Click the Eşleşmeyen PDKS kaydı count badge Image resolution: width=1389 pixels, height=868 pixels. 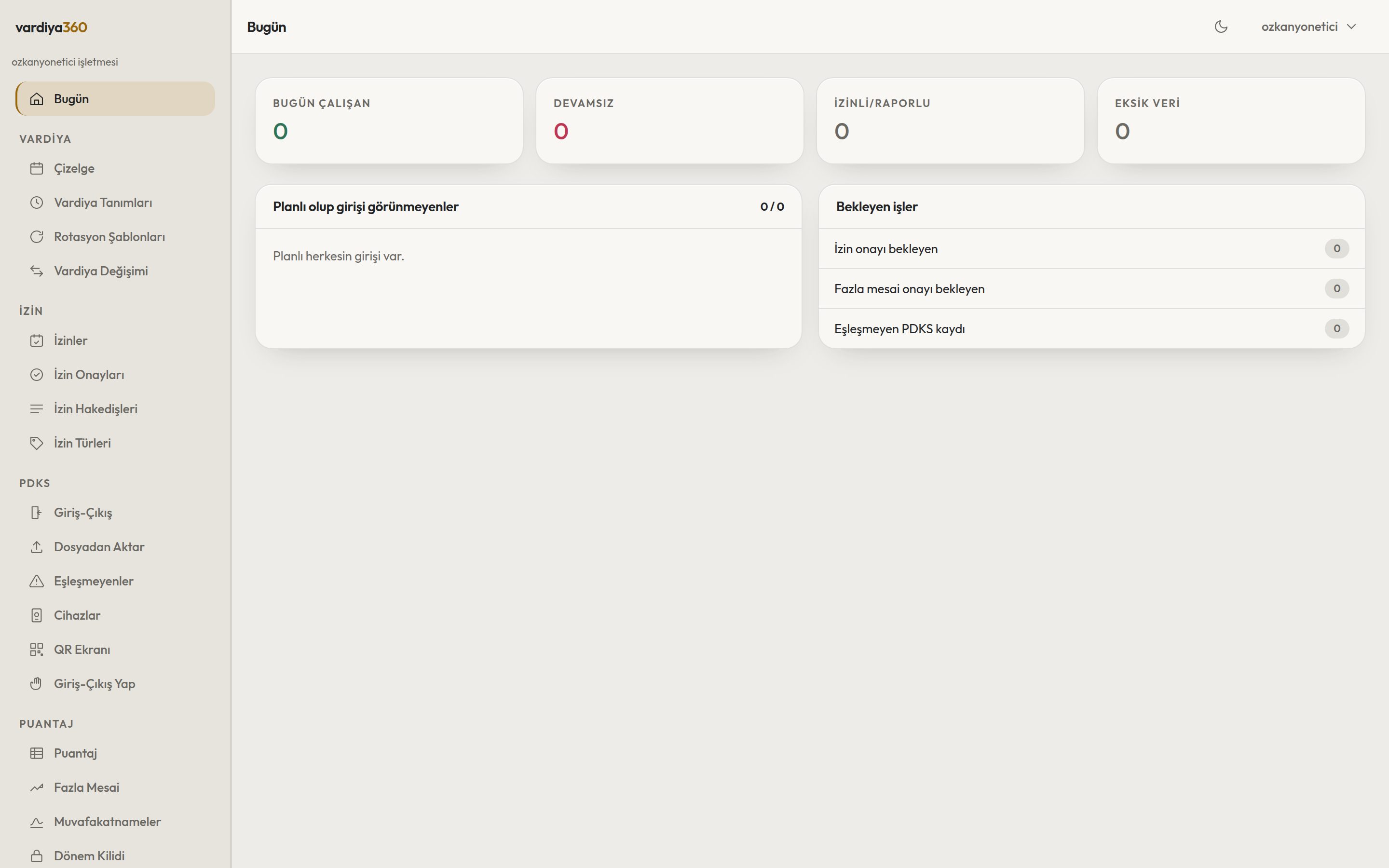coord(1337,328)
